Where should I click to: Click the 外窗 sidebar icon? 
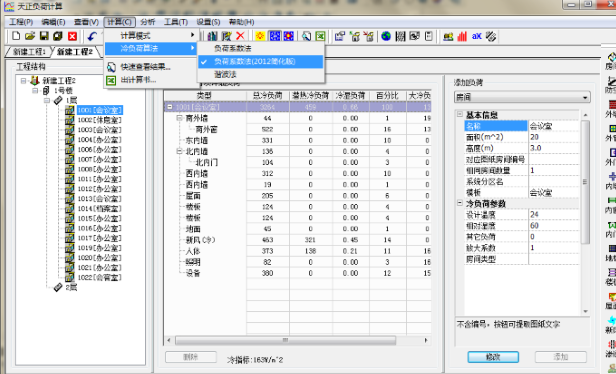click(611, 128)
